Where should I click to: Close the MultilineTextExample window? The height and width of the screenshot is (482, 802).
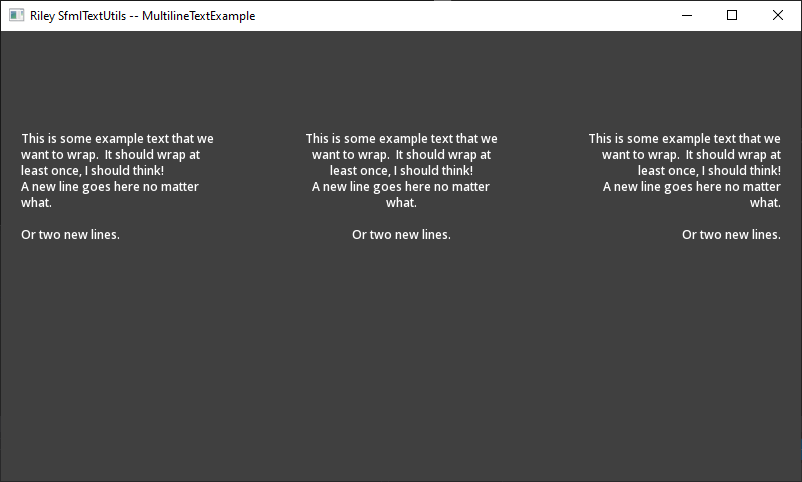tap(778, 15)
